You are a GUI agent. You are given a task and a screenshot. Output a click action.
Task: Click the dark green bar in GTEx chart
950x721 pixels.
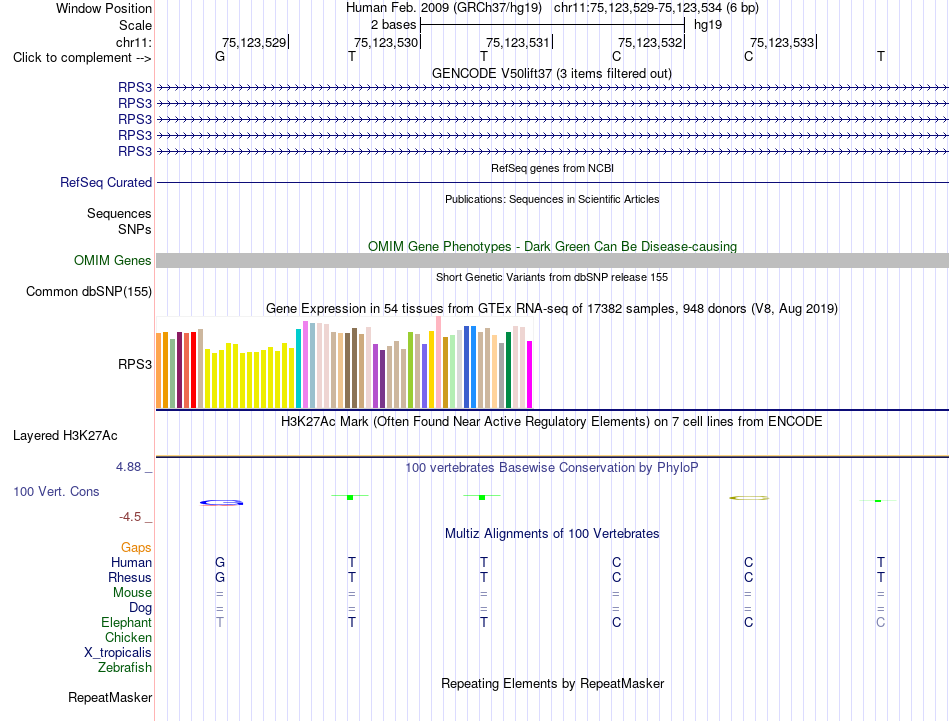click(508, 370)
